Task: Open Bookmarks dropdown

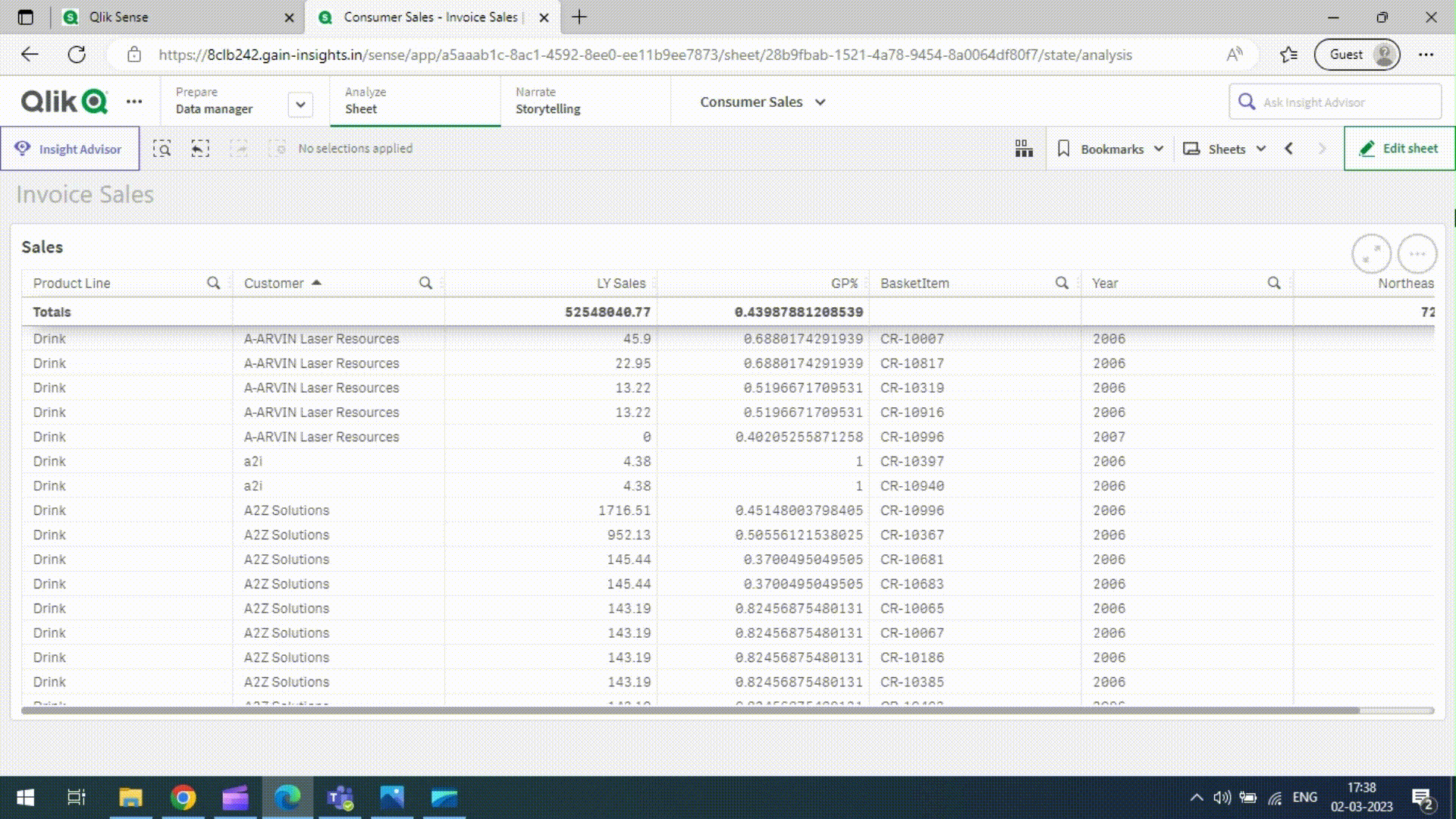Action: coord(1110,149)
